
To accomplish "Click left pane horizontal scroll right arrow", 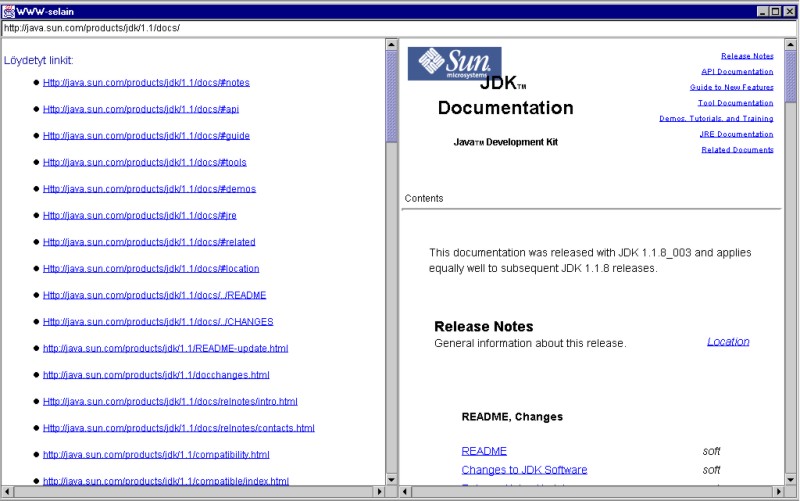I will click(380, 492).
